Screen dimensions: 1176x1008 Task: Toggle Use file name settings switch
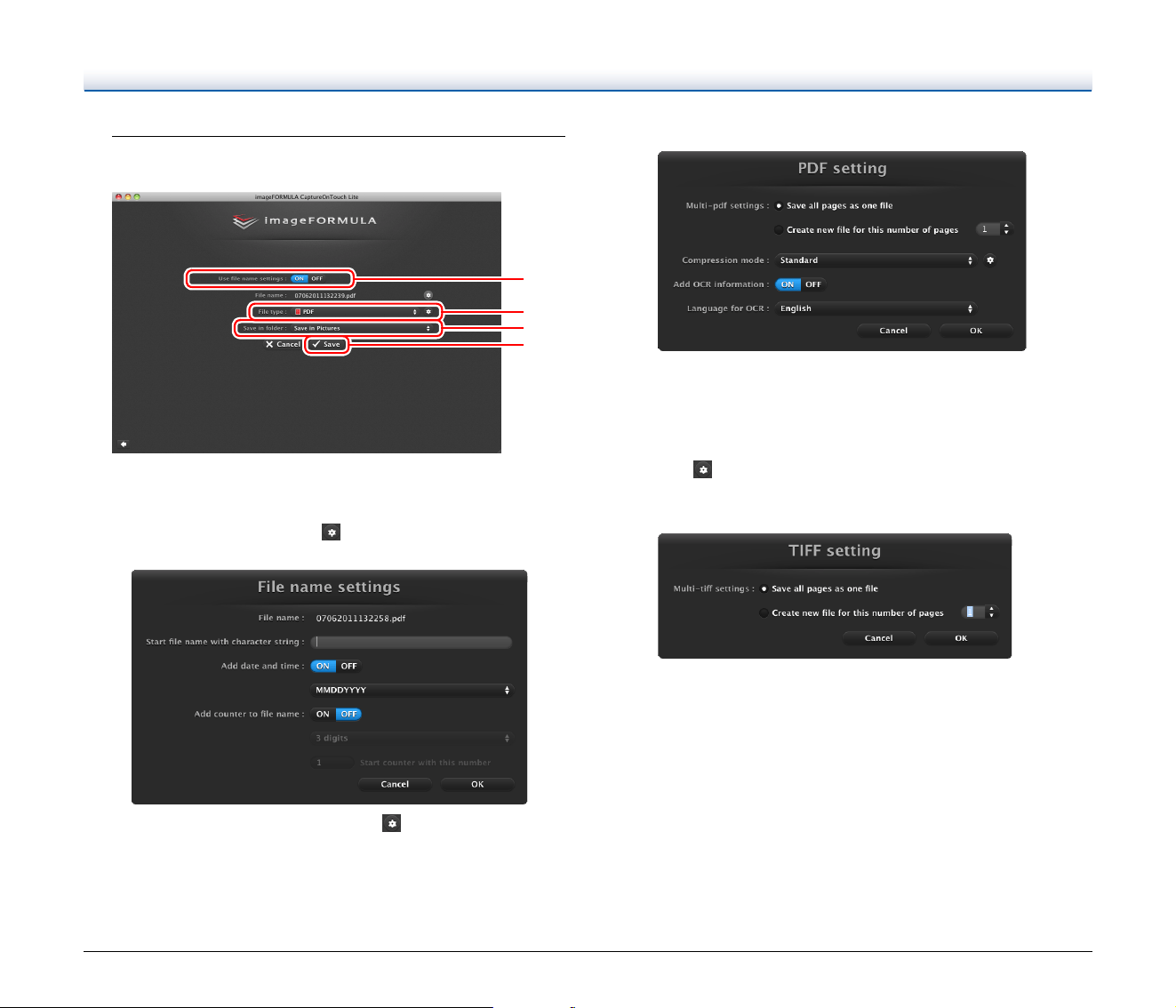pyautogui.click(x=309, y=278)
